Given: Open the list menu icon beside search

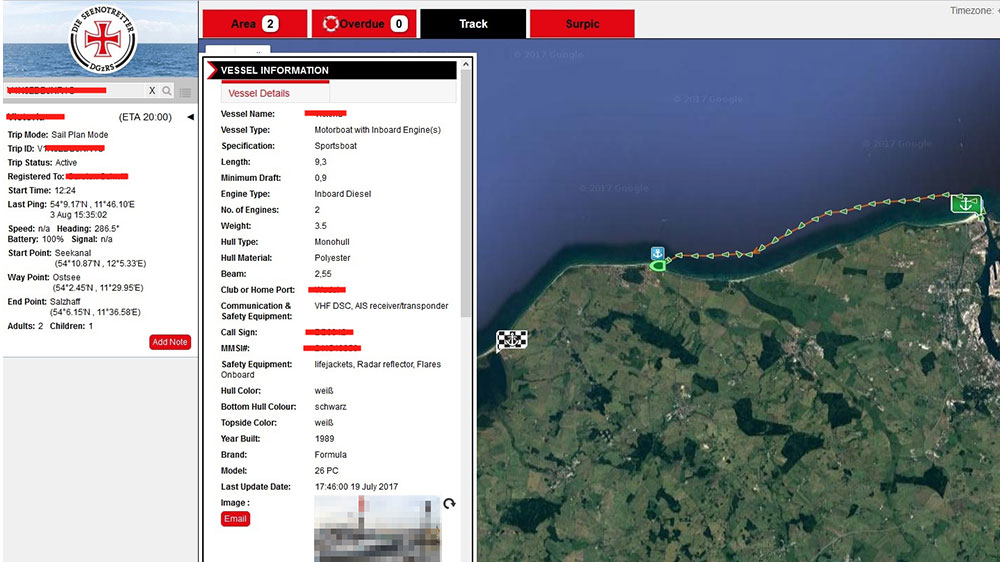Looking at the screenshot, I should click(185, 92).
